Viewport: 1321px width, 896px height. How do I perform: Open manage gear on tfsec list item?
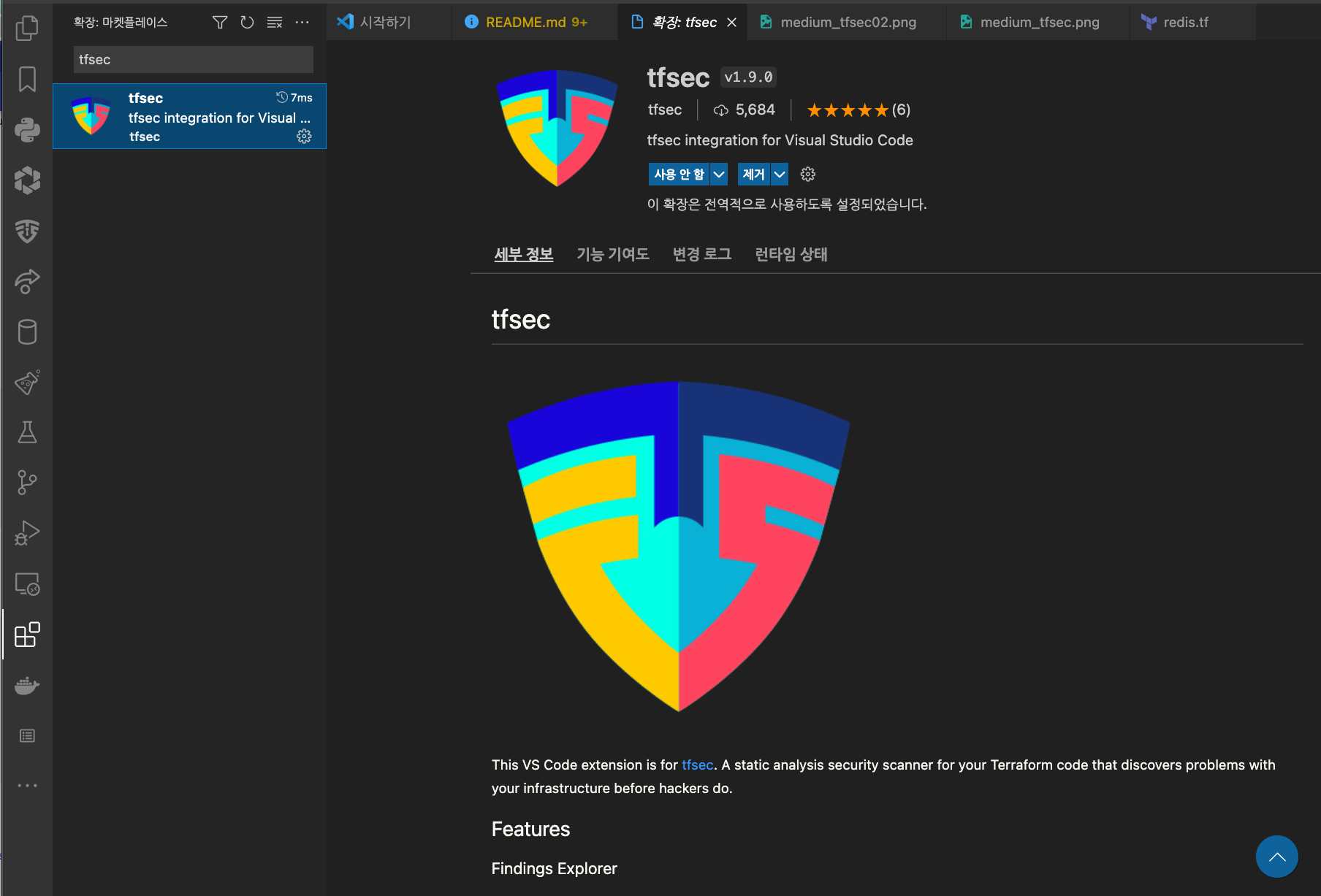point(304,137)
